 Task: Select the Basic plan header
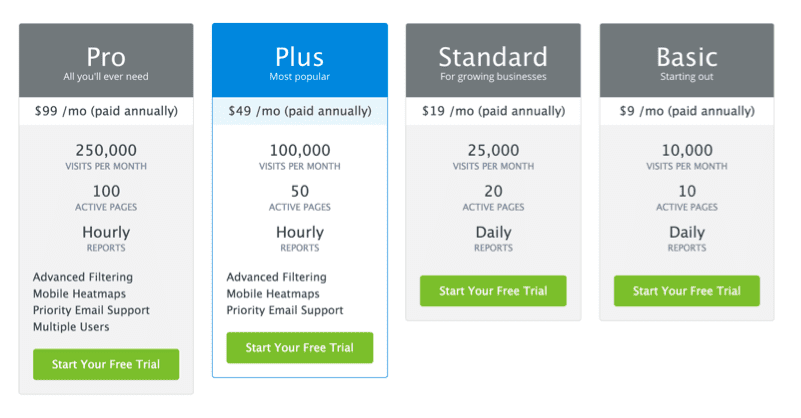coord(686,61)
